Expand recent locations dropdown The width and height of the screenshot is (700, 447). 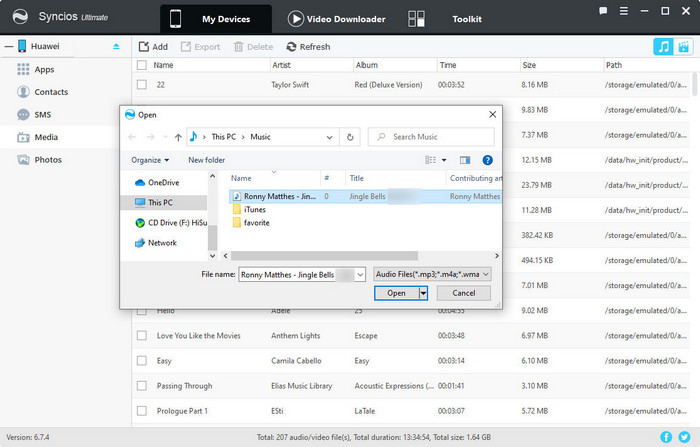165,137
